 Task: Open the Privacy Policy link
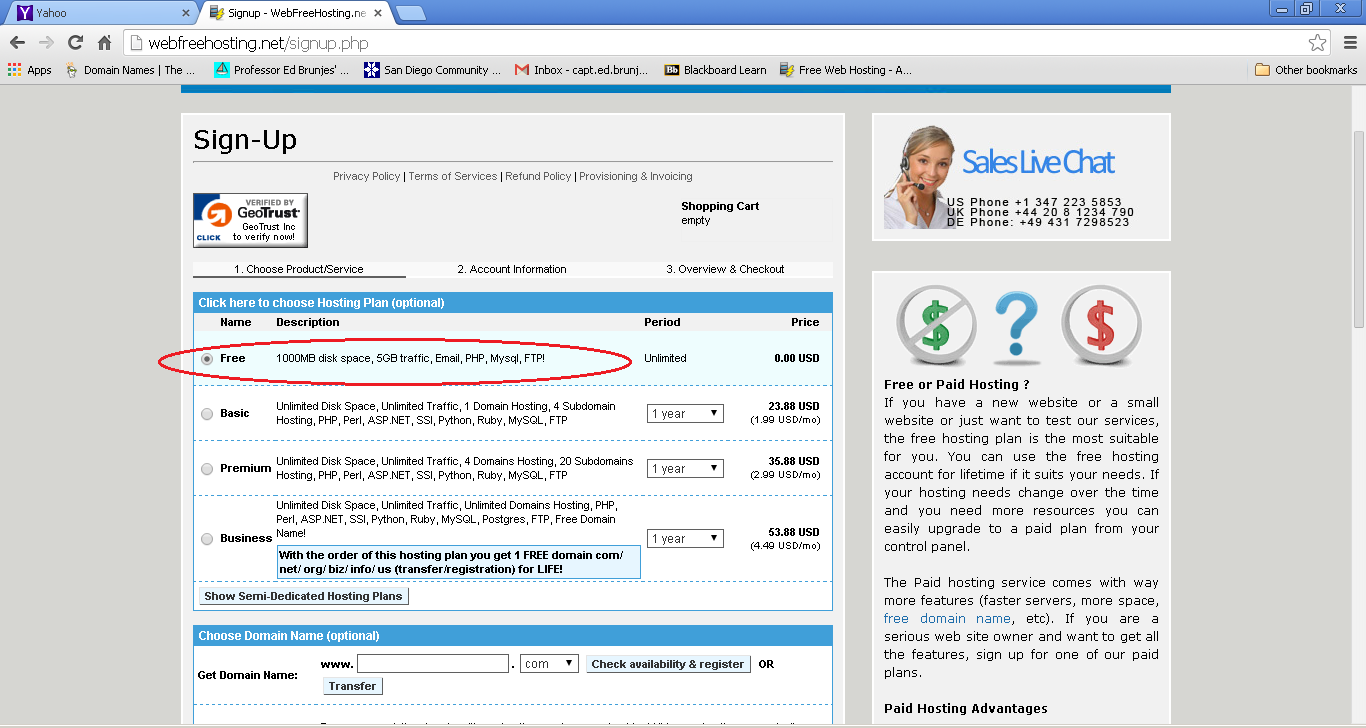[366, 176]
